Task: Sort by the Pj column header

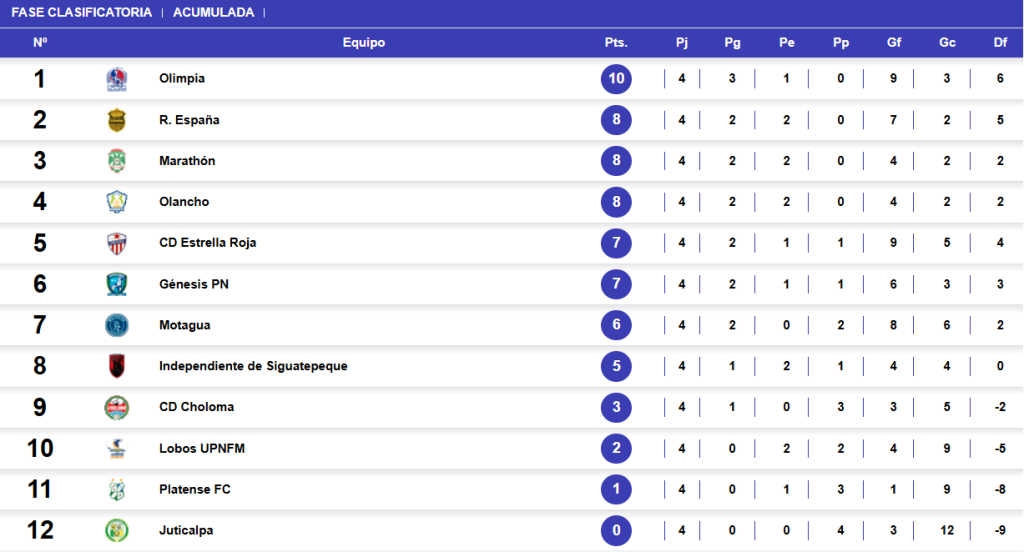Action: 682,42
